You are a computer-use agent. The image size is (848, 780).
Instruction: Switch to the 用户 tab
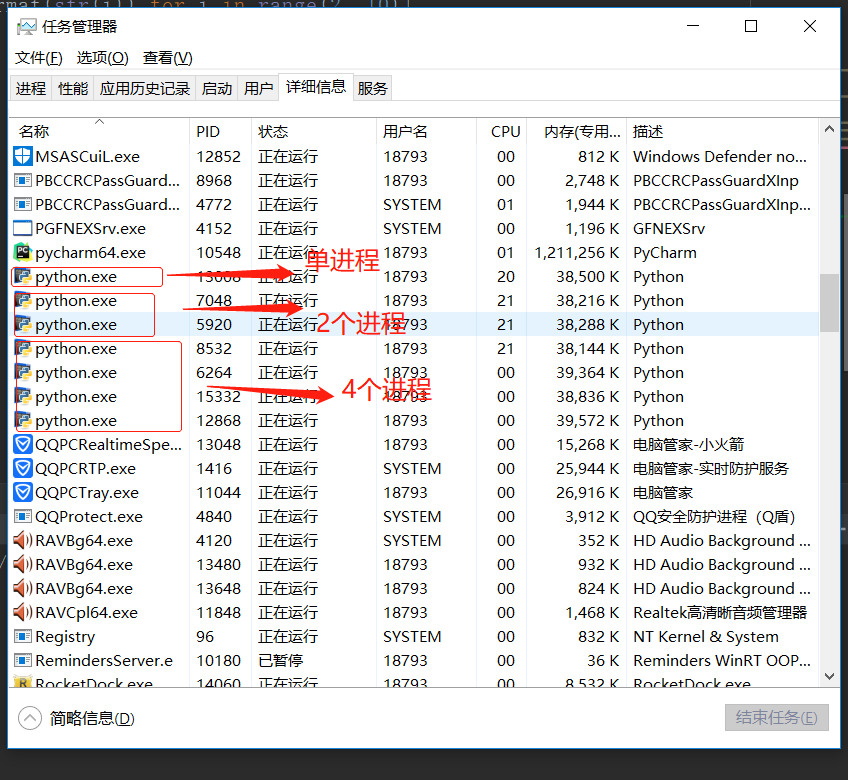click(x=258, y=88)
